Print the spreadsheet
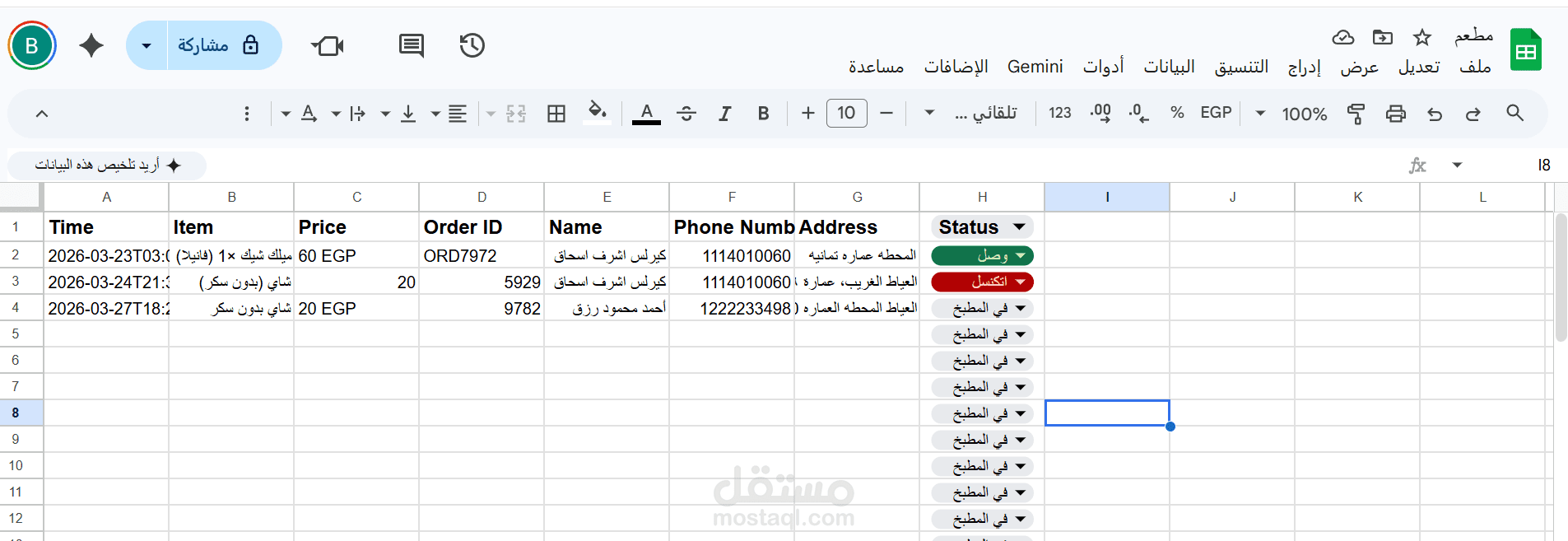This screenshot has width=1568, height=541. pos(1395,114)
